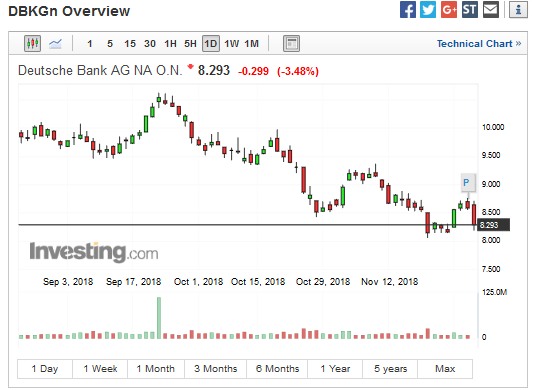This screenshot has height=390, width=534.
Task: Show the 6 Months range
Action: pyautogui.click(x=277, y=369)
